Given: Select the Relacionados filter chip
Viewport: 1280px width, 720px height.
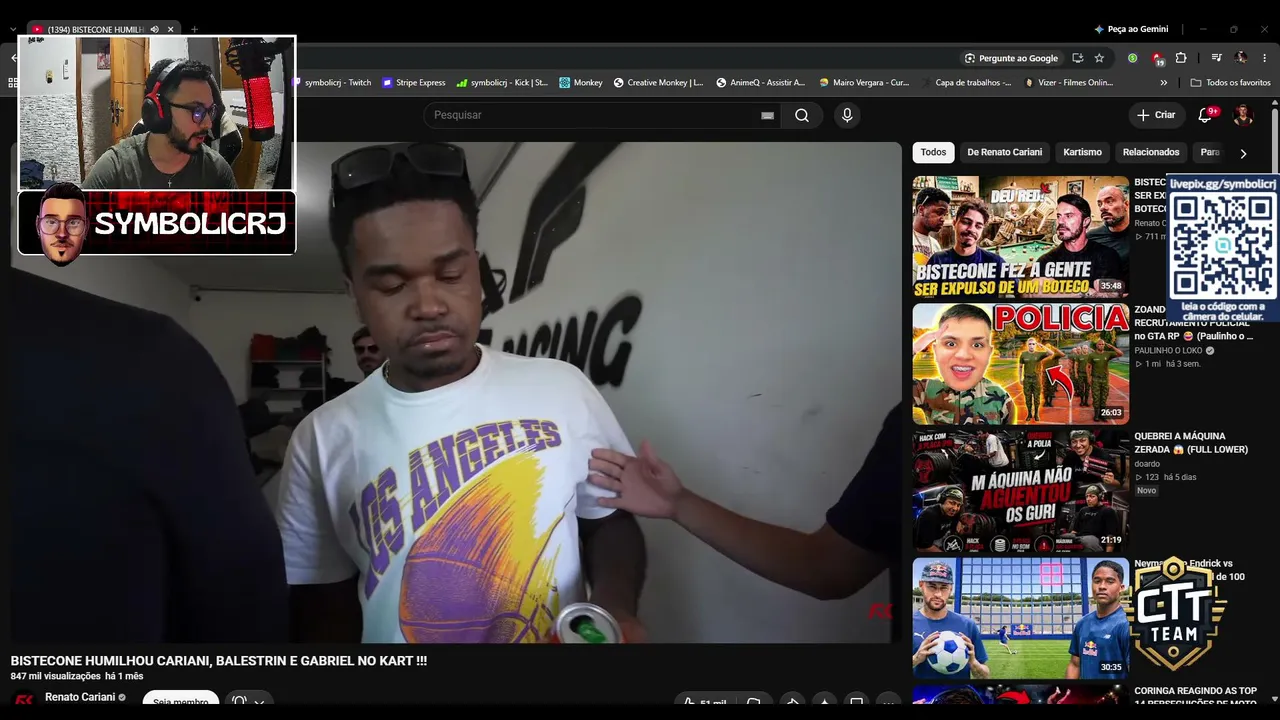Looking at the screenshot, I should (x=1151, y=152).
